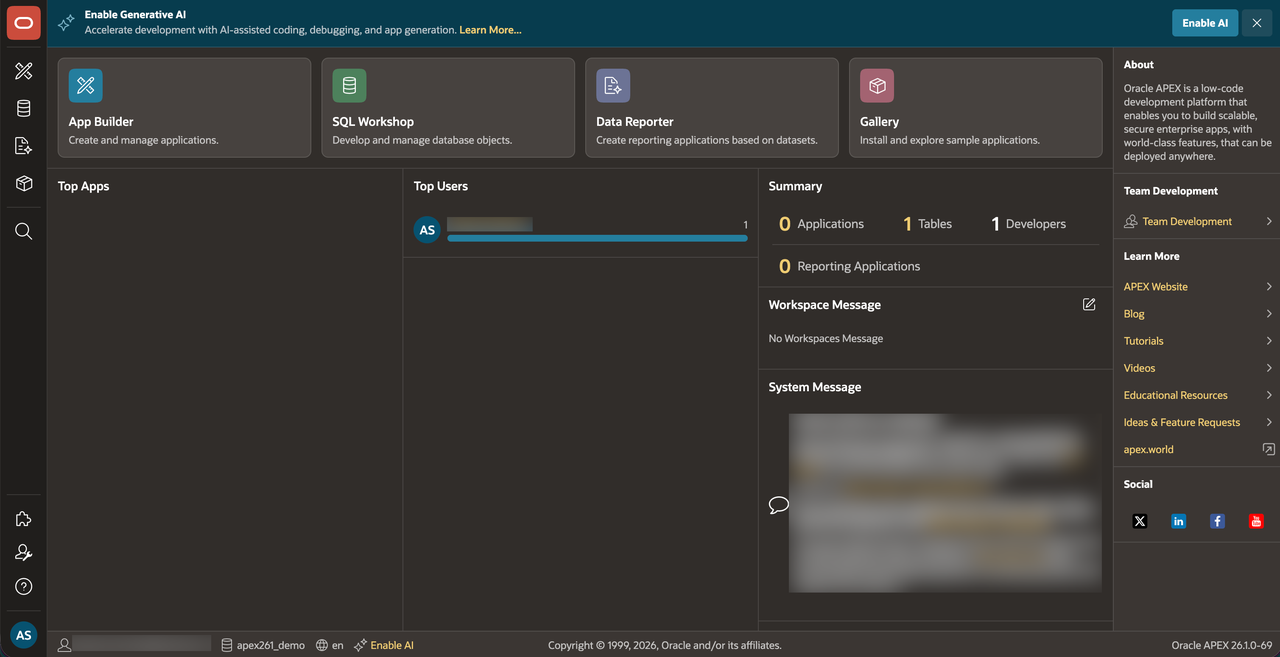1280x657 pixels.
Task: Follow the Learn More link in banner
Action: (x=490, y=30)
